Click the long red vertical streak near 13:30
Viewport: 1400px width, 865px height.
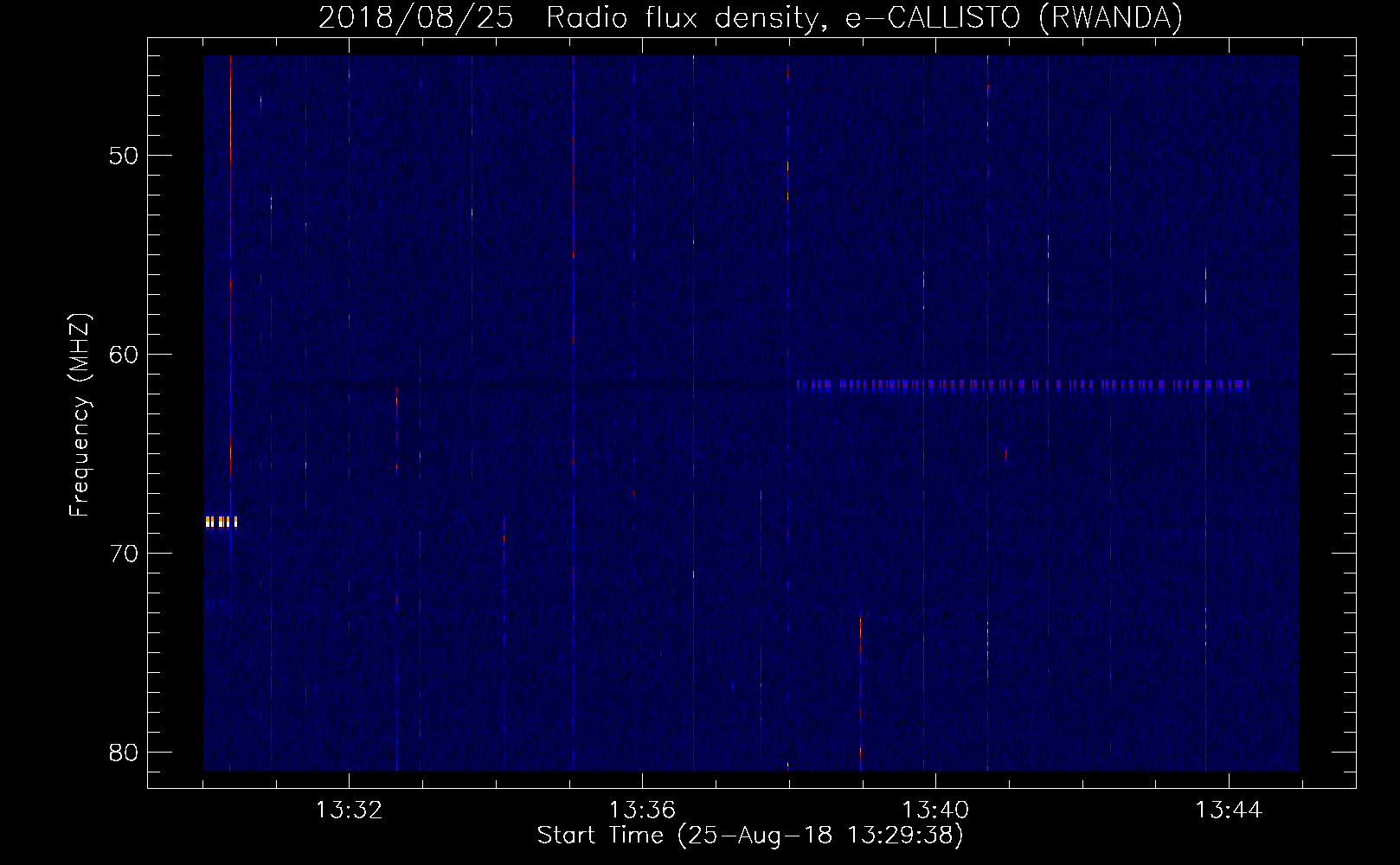(x=230, y=268)
